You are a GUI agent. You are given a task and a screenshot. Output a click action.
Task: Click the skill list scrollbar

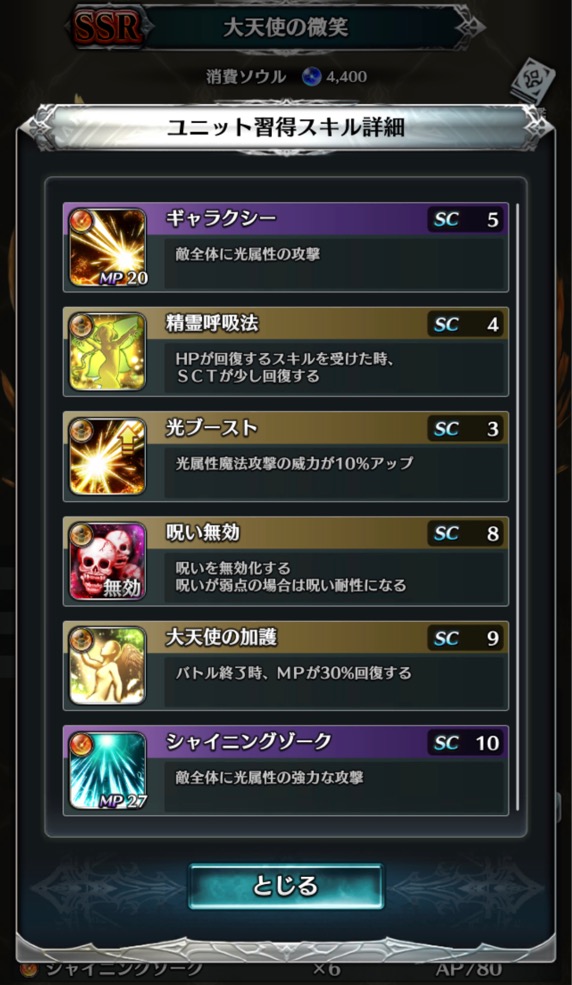[517, 506]
